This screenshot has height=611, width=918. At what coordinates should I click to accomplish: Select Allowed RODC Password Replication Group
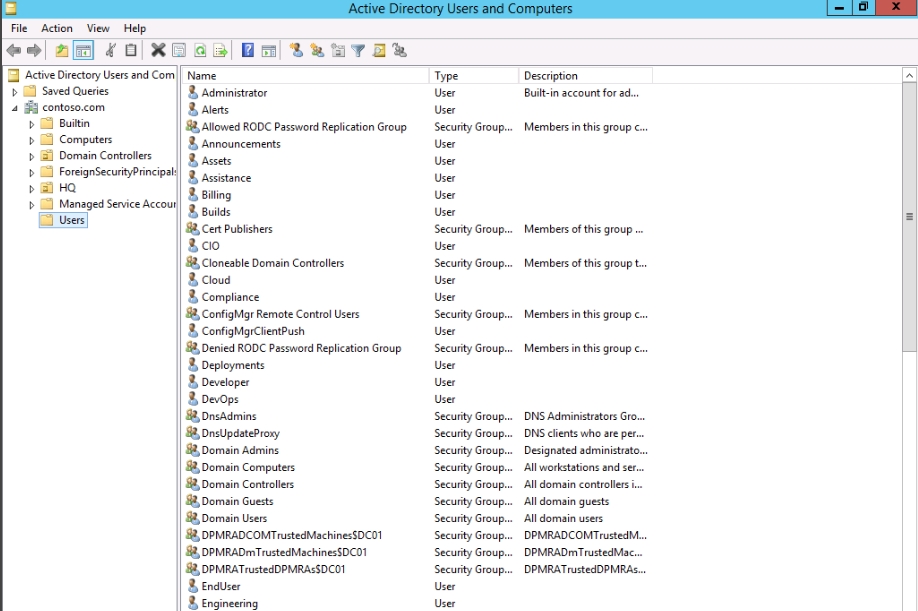click(x=304, y=126)
